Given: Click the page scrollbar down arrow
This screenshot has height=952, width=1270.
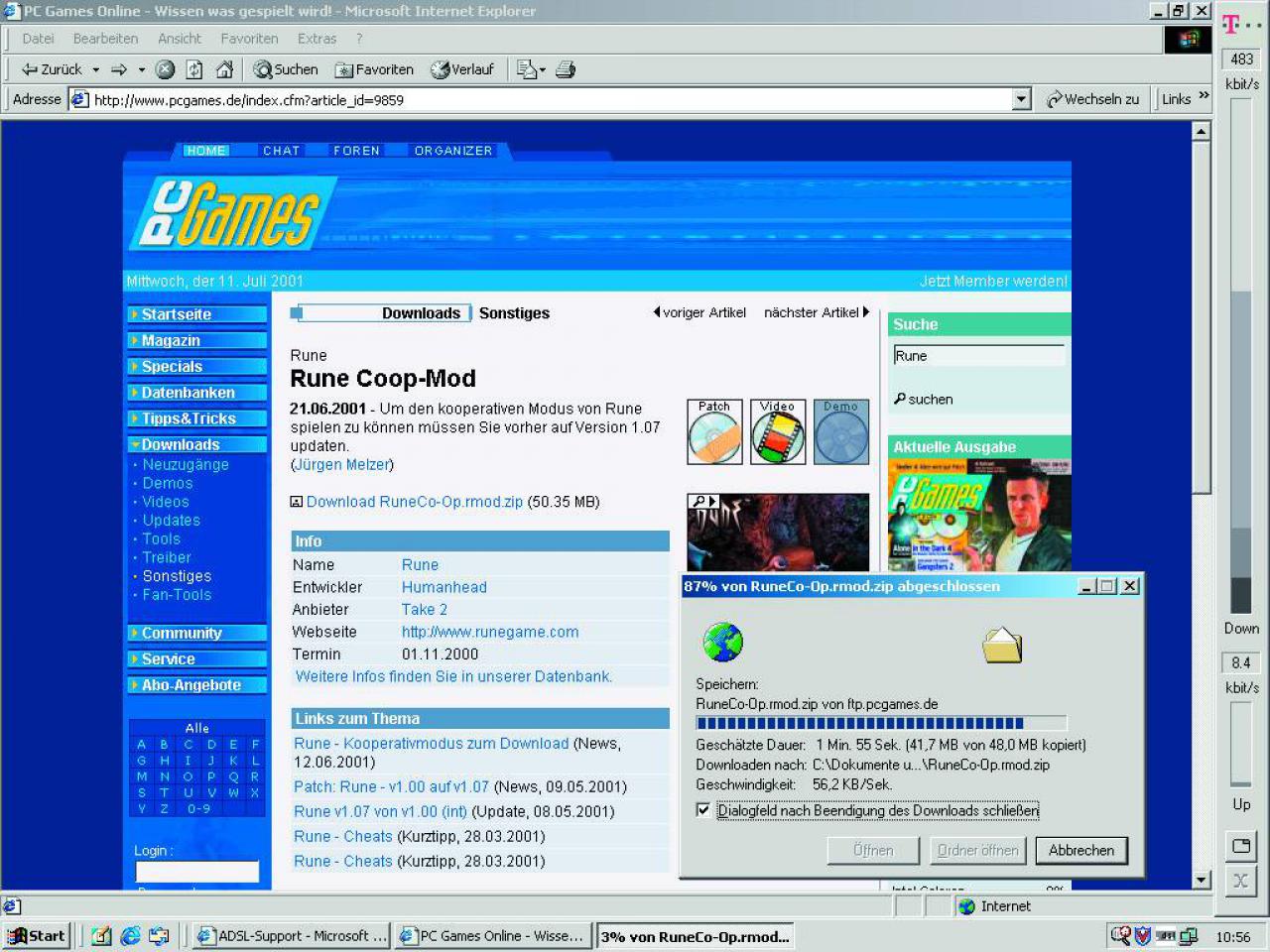Looking at the screenshot, I should pyautogui.click(x=1202, y=880).
